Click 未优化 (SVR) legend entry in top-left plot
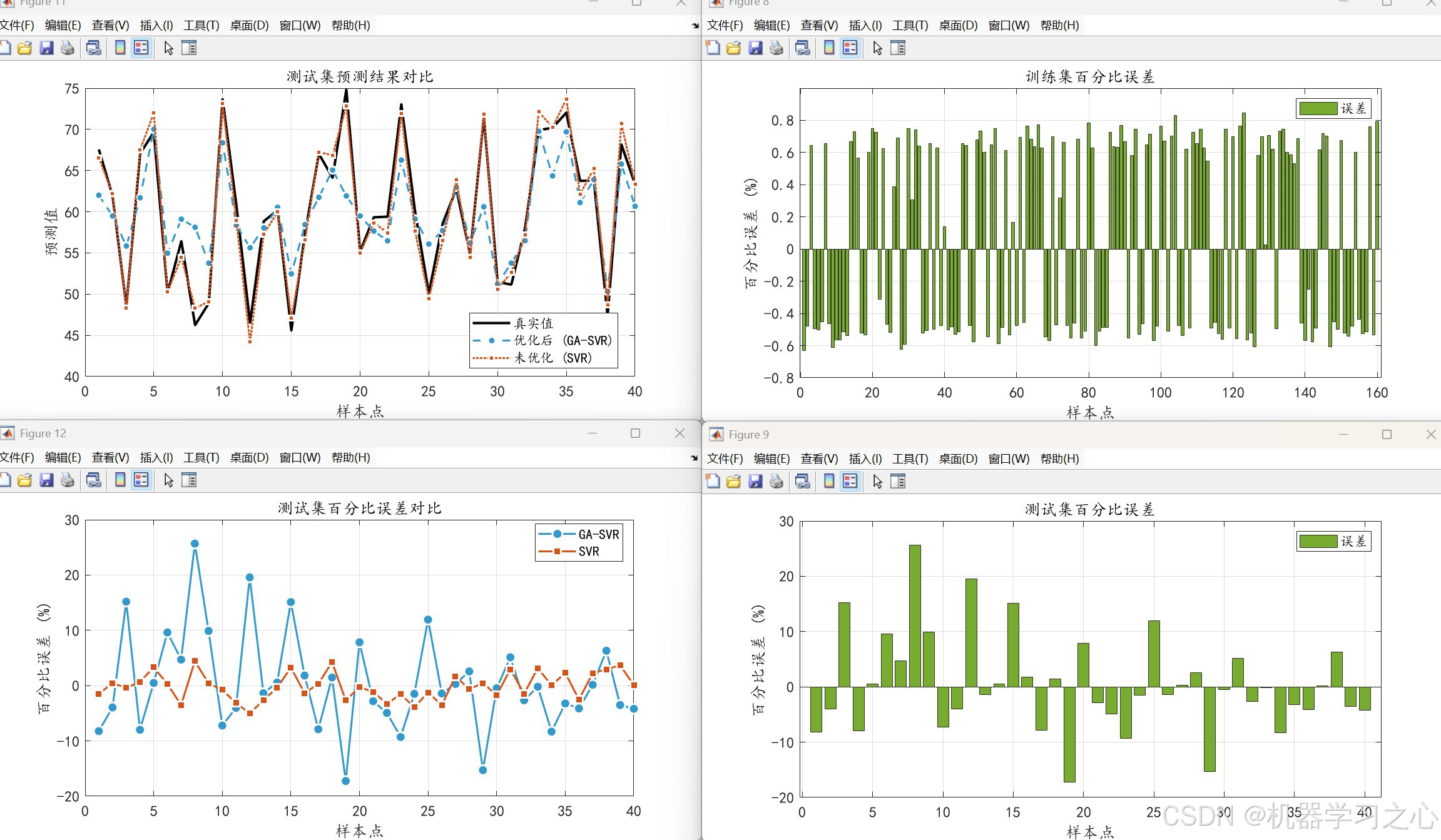Screen dimensions: 1441x840 (552, 358)
